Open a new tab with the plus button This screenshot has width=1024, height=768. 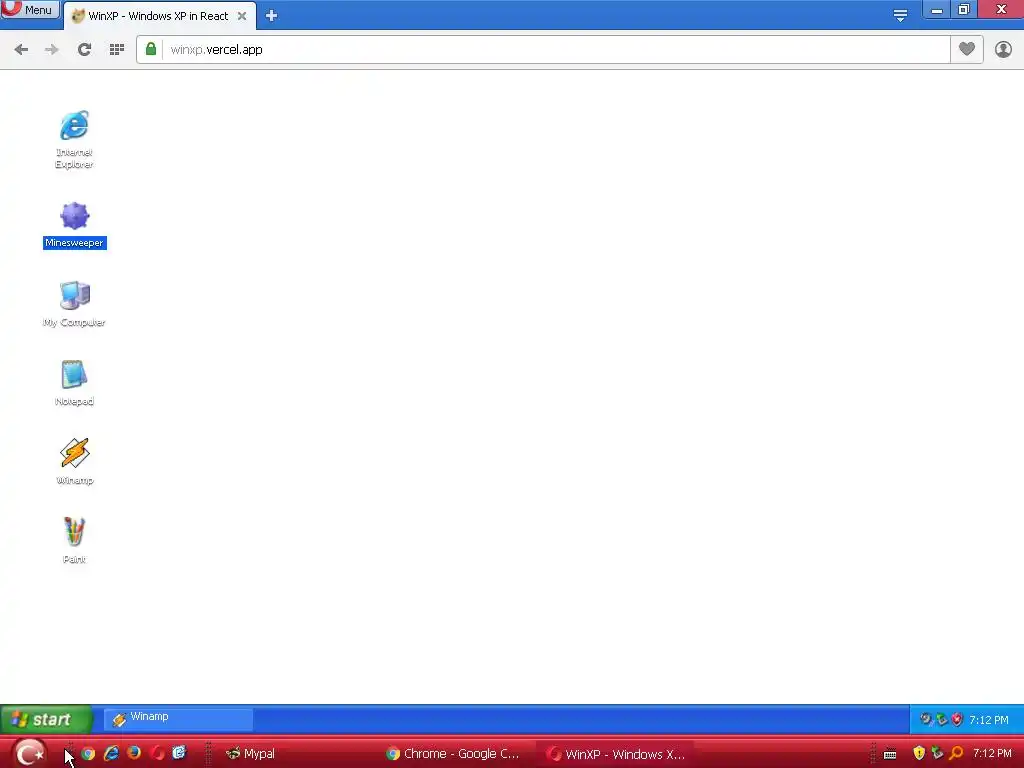pos(271,16)
